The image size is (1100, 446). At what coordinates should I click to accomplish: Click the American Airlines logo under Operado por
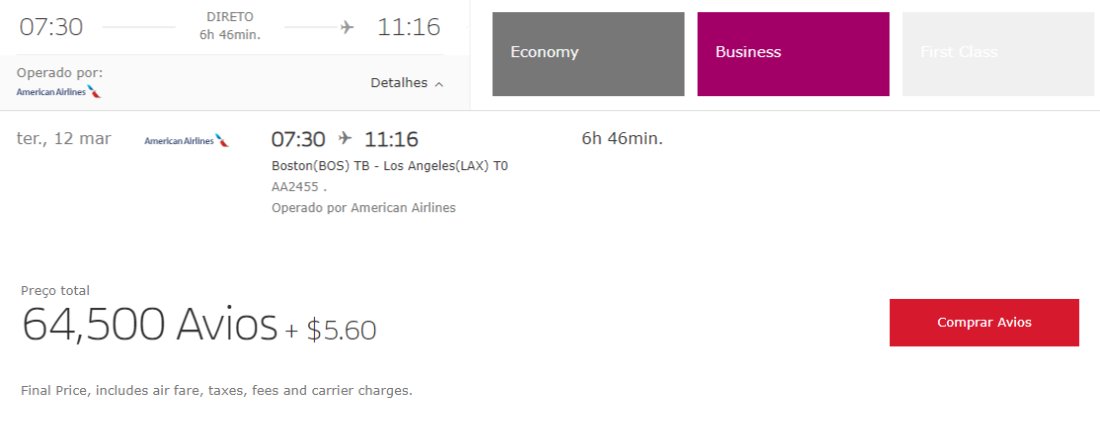point(59,92)
